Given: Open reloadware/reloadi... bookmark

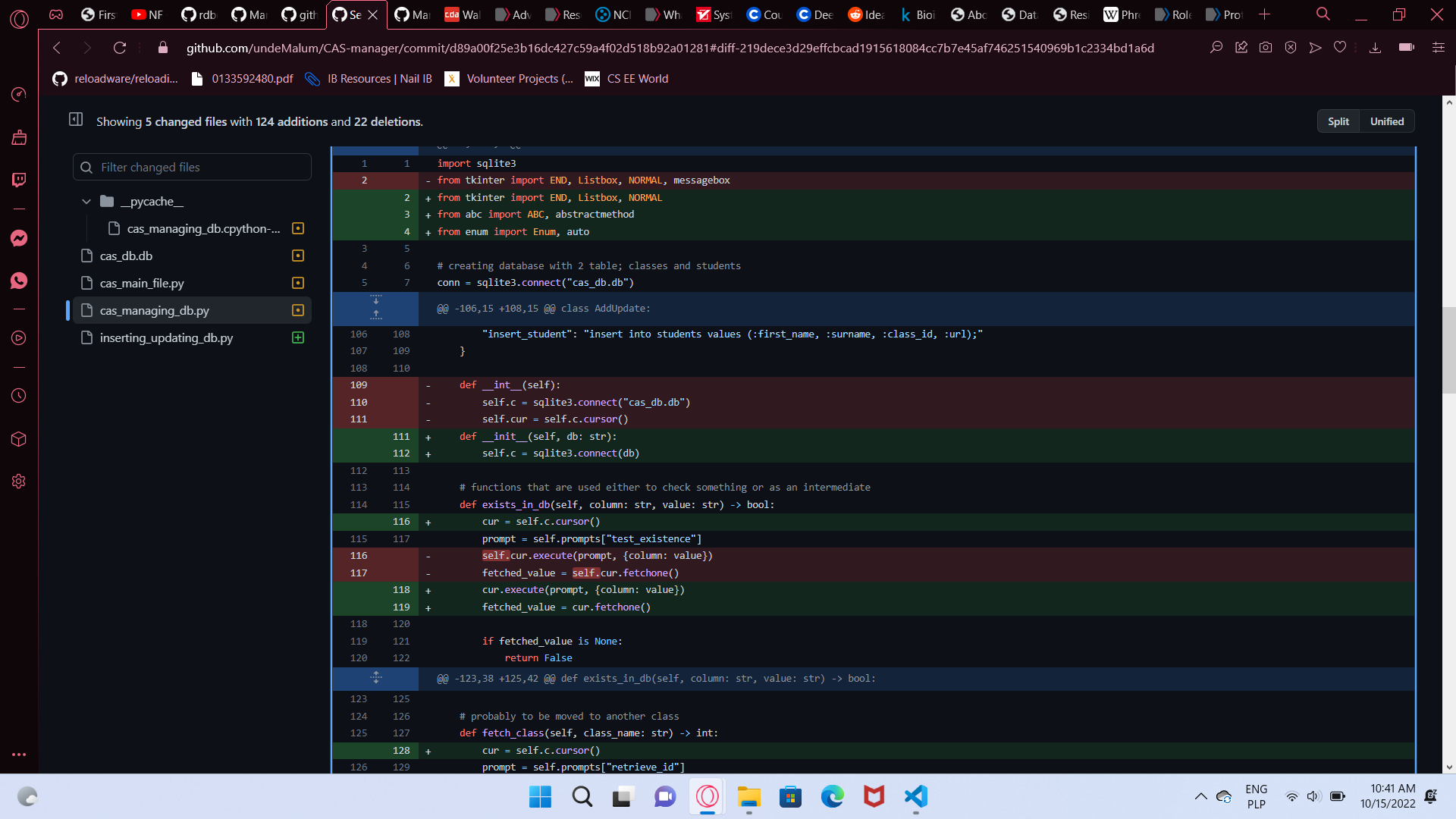Looking at the screenshot, I should [115, 79].
